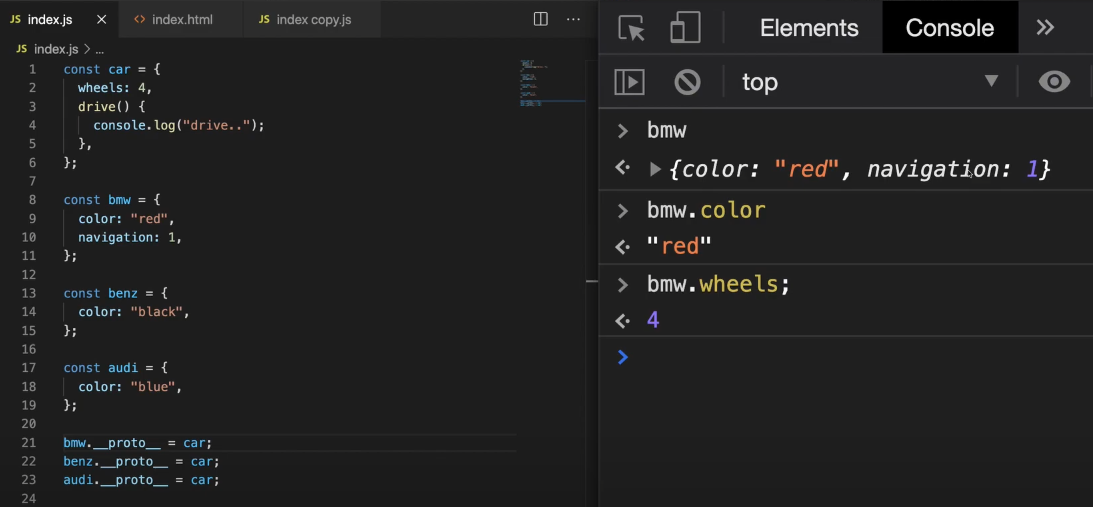Click the const benz declaration line

116,293
